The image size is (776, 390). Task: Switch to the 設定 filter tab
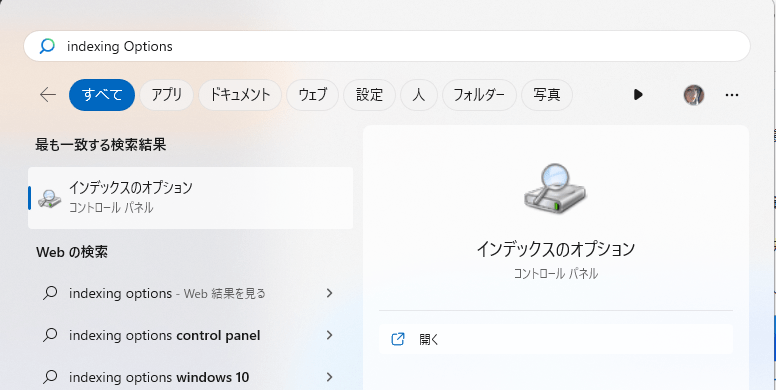click(369, 95)
